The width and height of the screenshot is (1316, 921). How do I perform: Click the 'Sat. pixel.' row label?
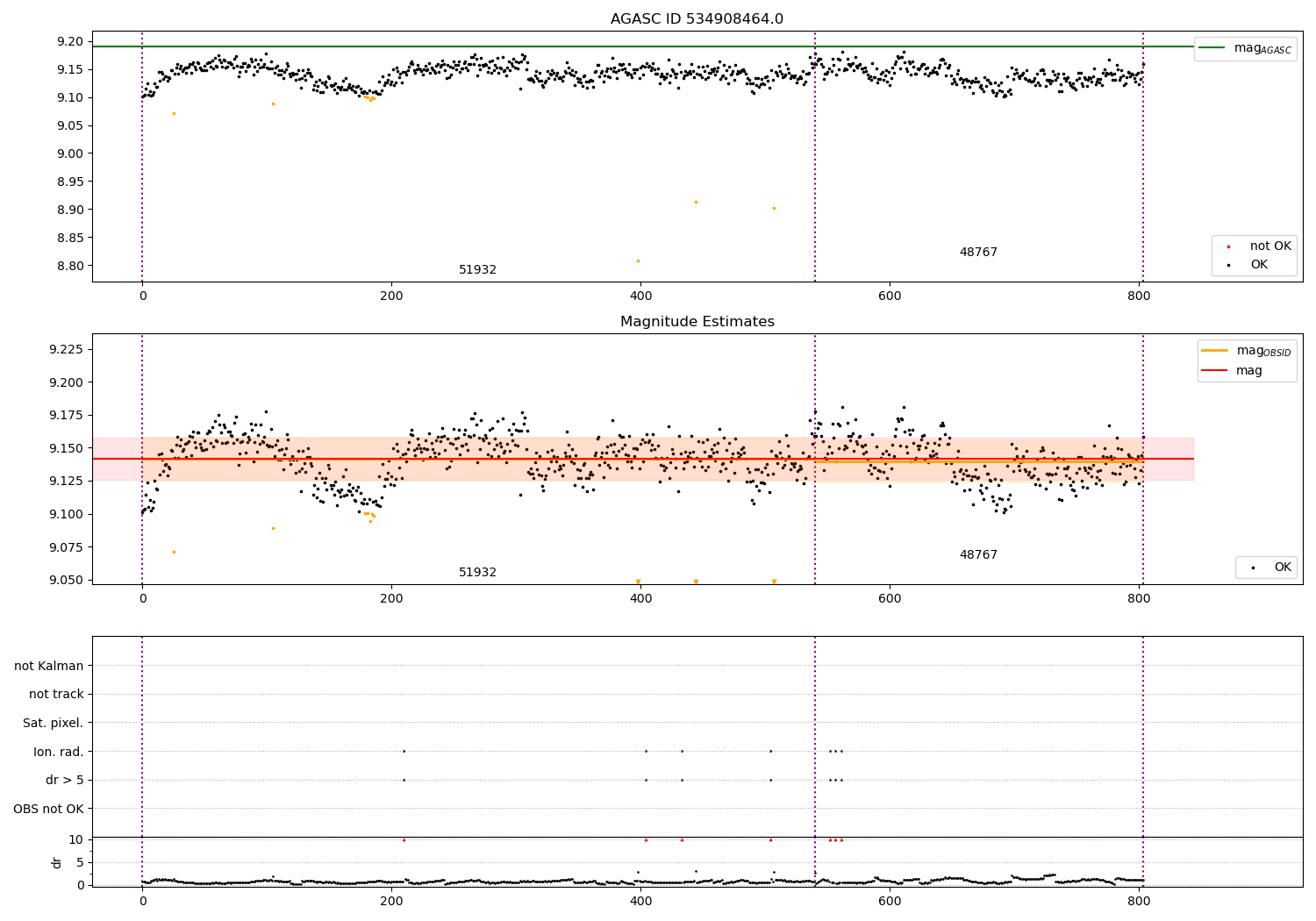(54, 723)
